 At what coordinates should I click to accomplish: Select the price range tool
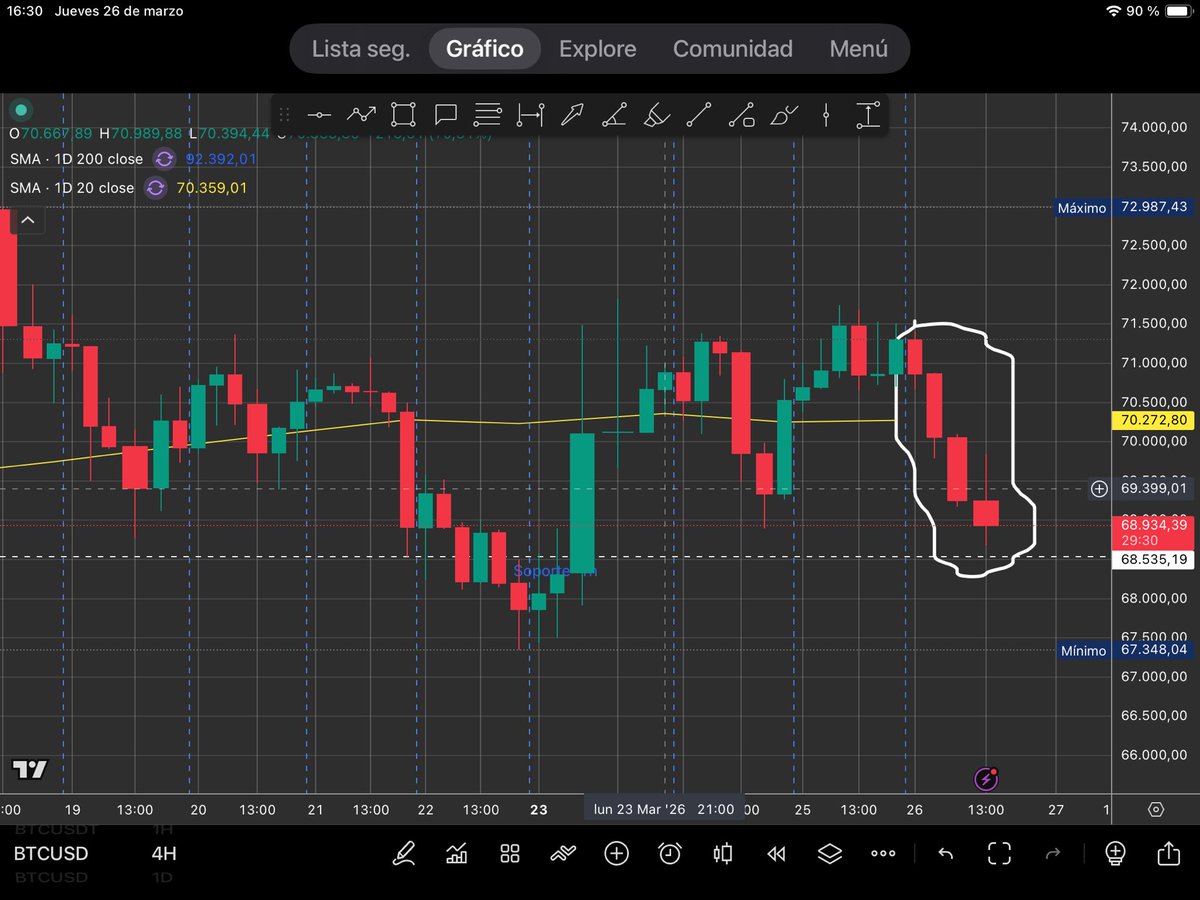(x=868, y=115)
